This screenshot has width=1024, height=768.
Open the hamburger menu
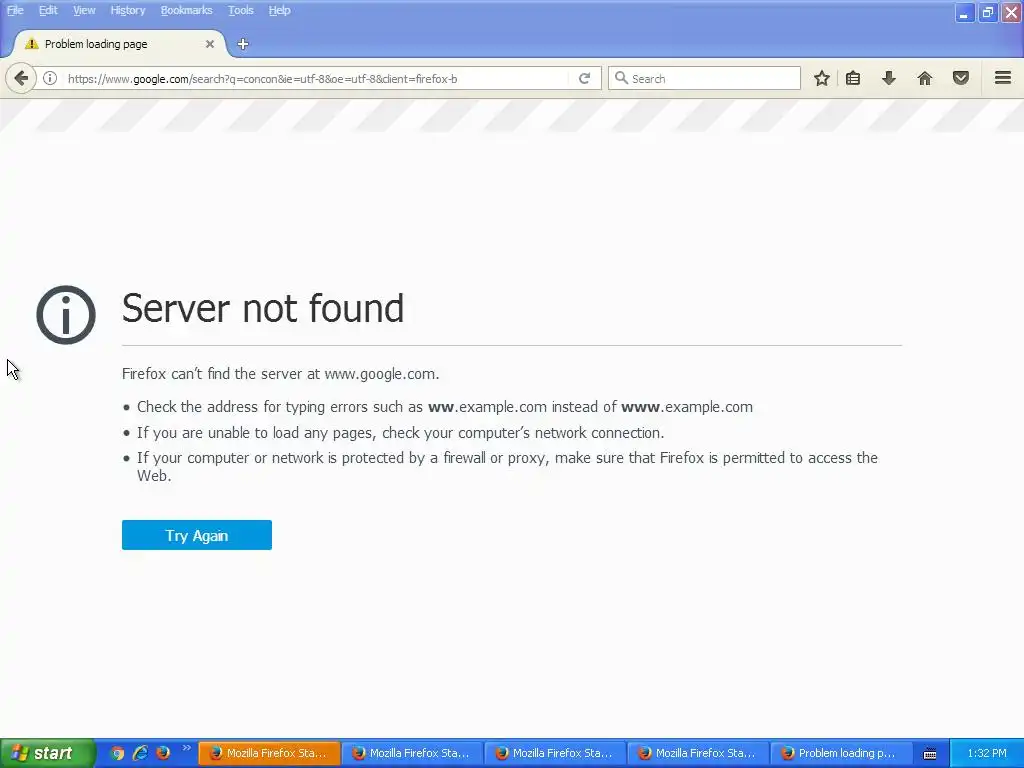coord(1003,78)
